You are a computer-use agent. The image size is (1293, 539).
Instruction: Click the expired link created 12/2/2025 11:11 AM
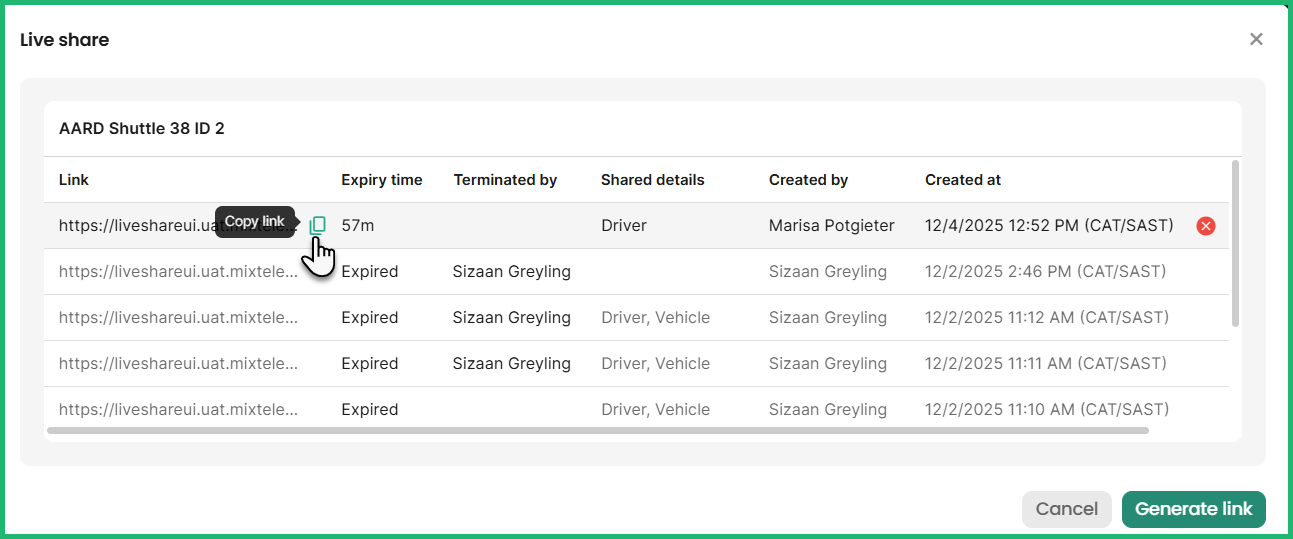tap(178, 364)
